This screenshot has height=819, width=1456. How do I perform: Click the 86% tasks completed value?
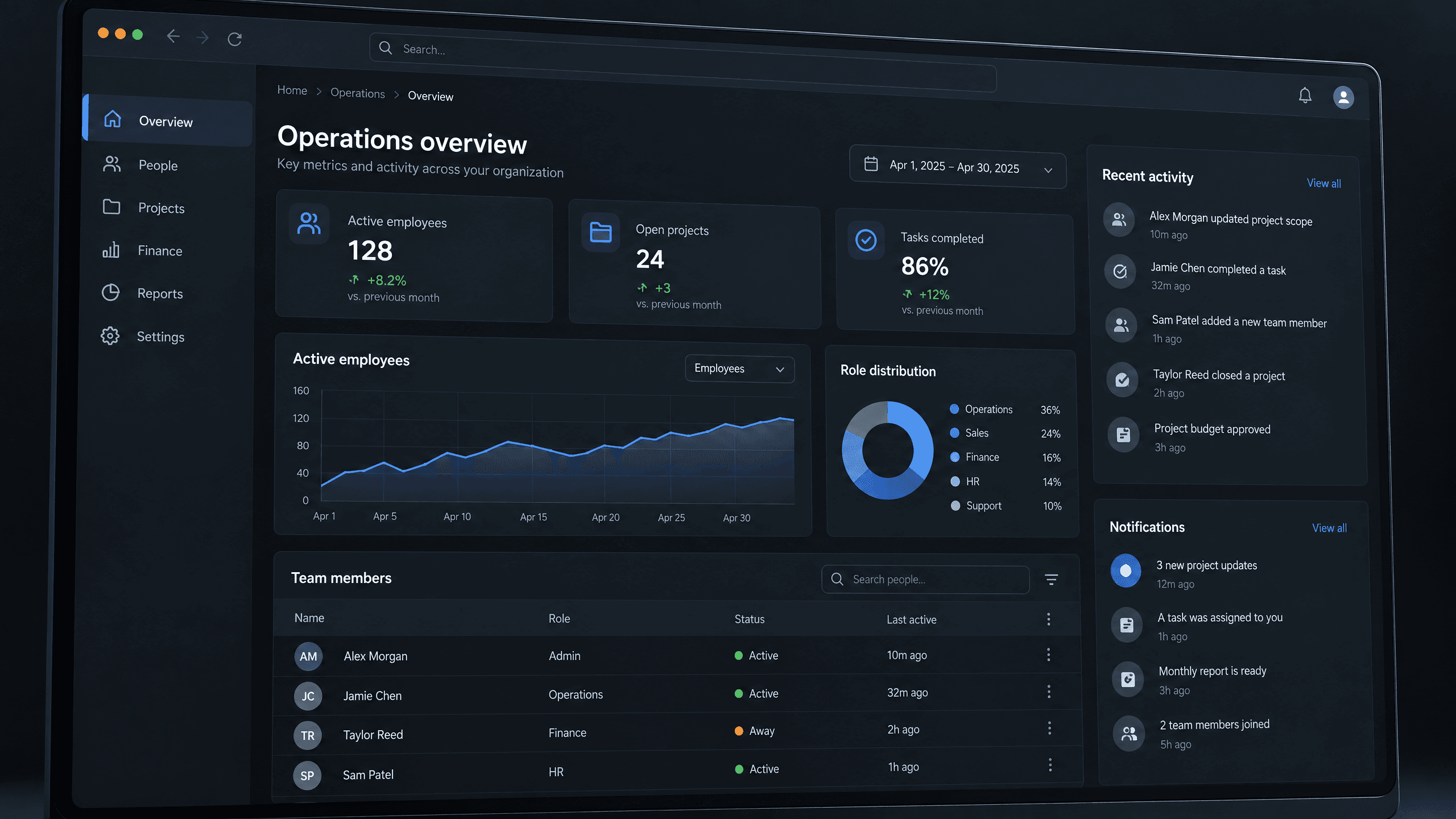925,266
